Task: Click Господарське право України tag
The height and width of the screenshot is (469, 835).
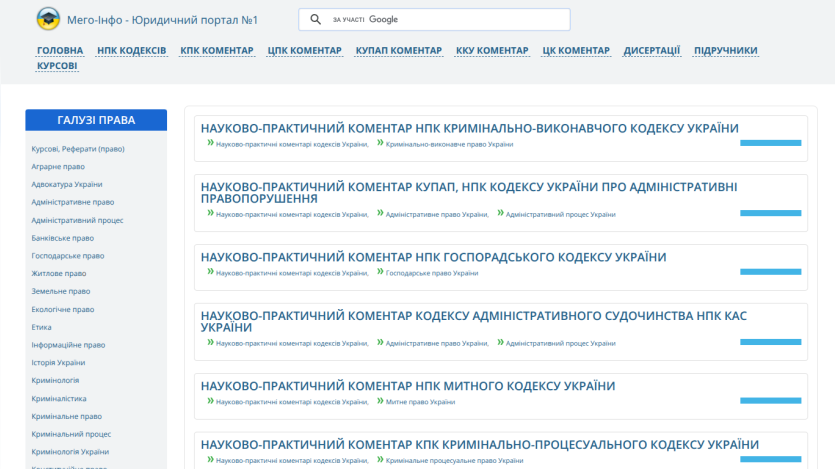Action: (431, 273)
